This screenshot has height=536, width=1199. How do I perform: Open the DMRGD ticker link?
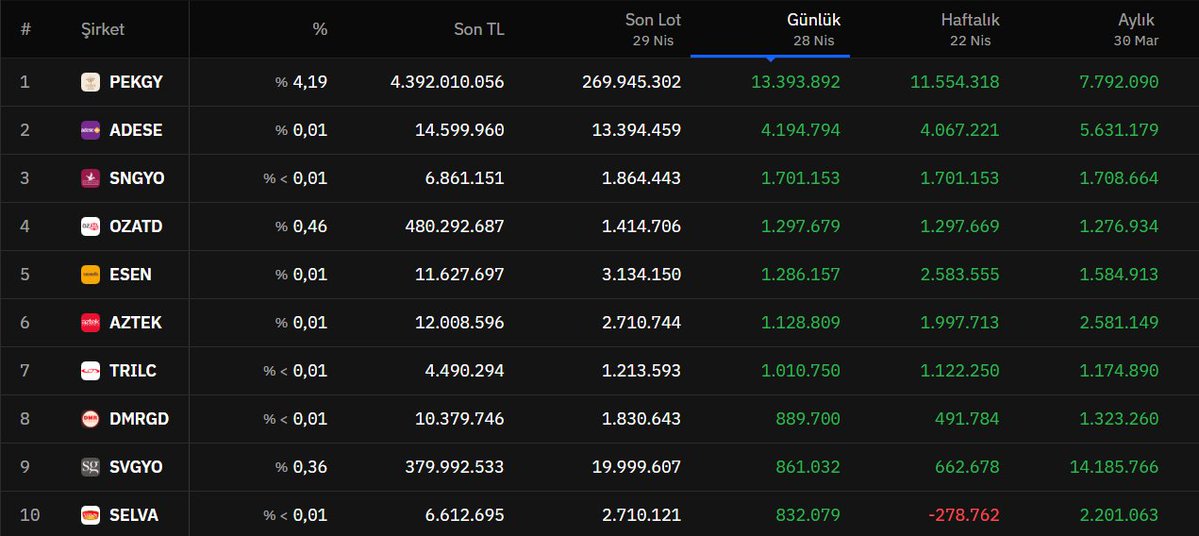coord(139,419)
